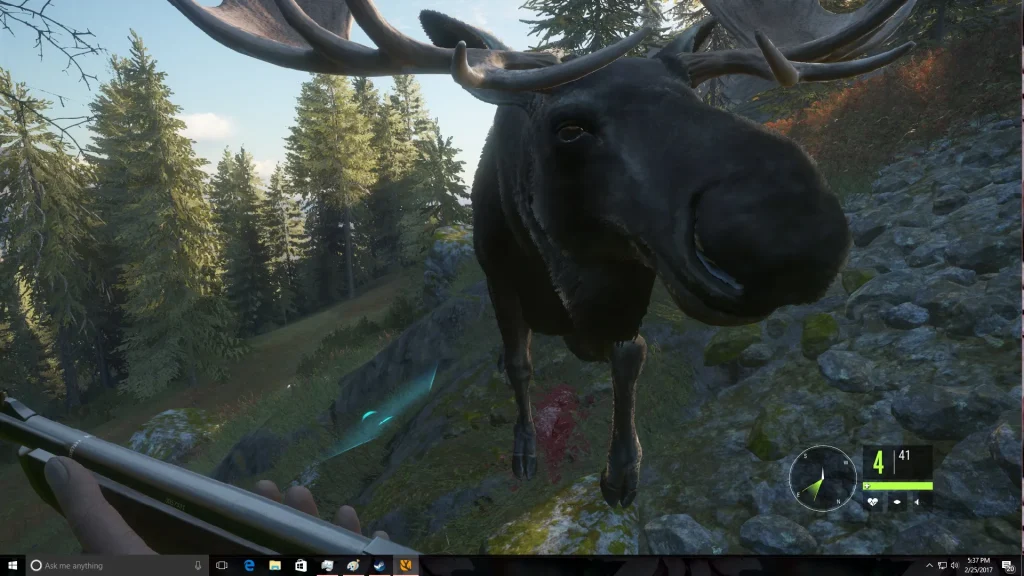Open the Action Center notifications icon
The width and height of the screenshot is (1024, 576).
point(1008,566)
